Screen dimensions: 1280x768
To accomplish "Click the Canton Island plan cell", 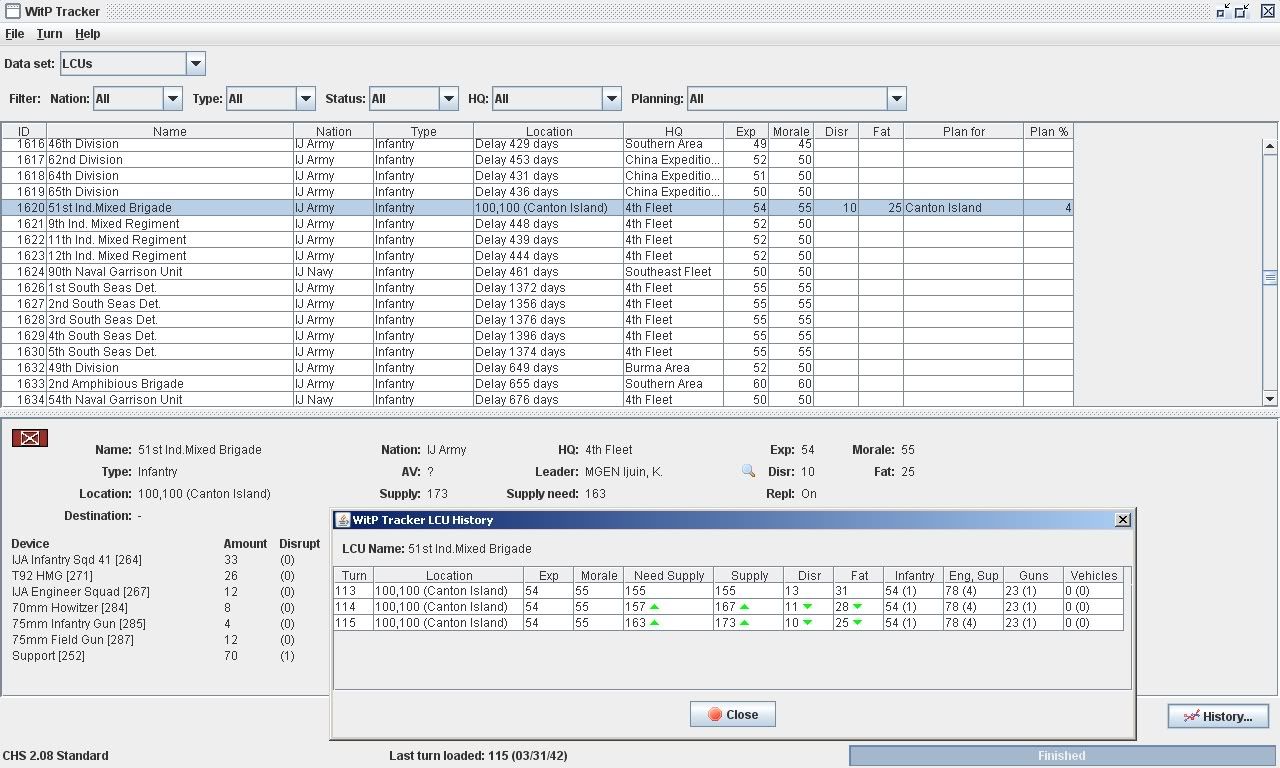I will 964,208.
